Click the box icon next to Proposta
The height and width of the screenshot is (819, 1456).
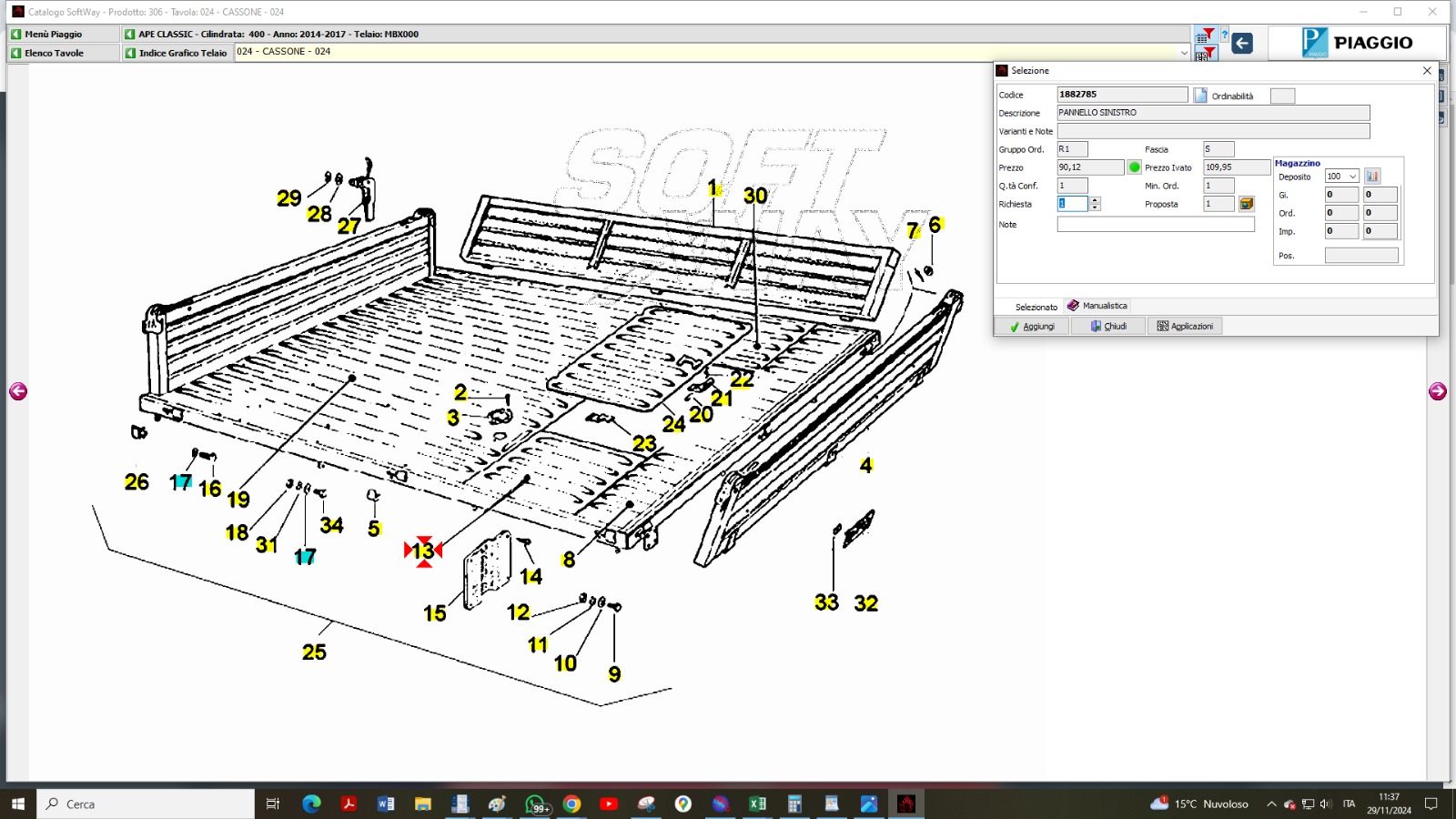pyautogui.click(x=1247, y=204)
